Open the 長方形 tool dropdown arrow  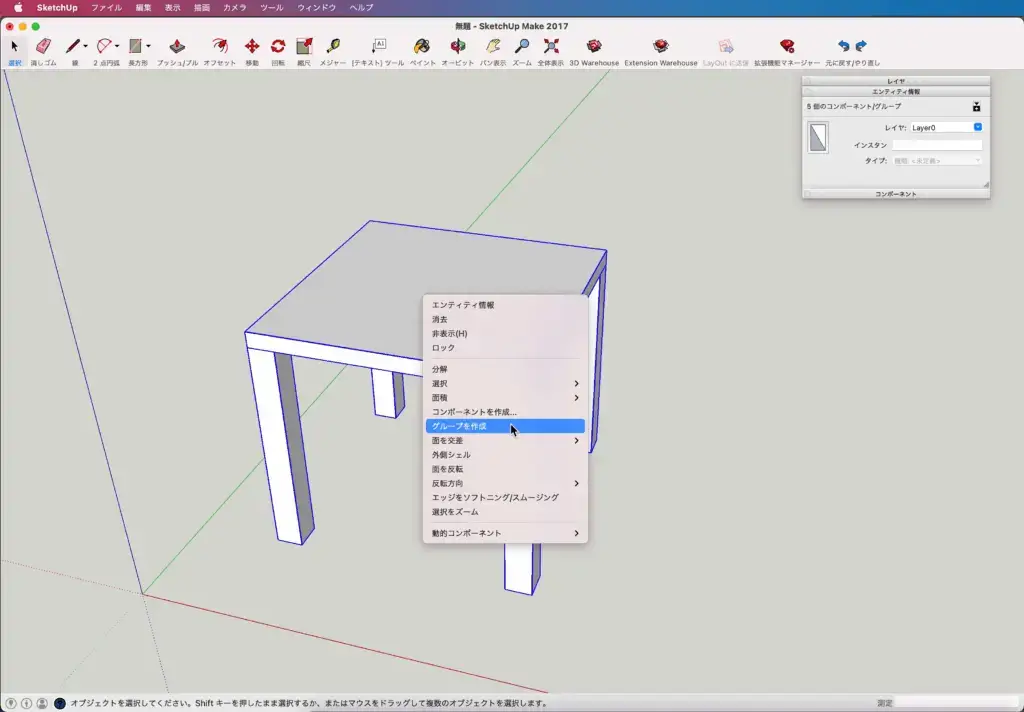(148, 46)
